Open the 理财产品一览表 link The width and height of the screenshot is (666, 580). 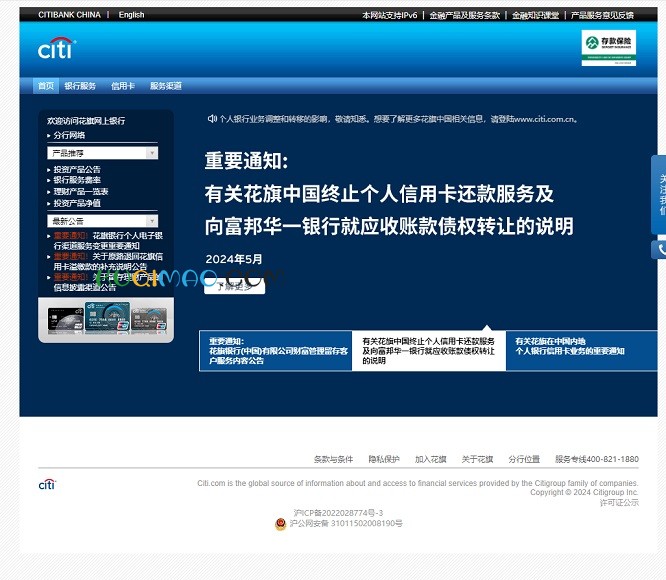click(81, 191)
